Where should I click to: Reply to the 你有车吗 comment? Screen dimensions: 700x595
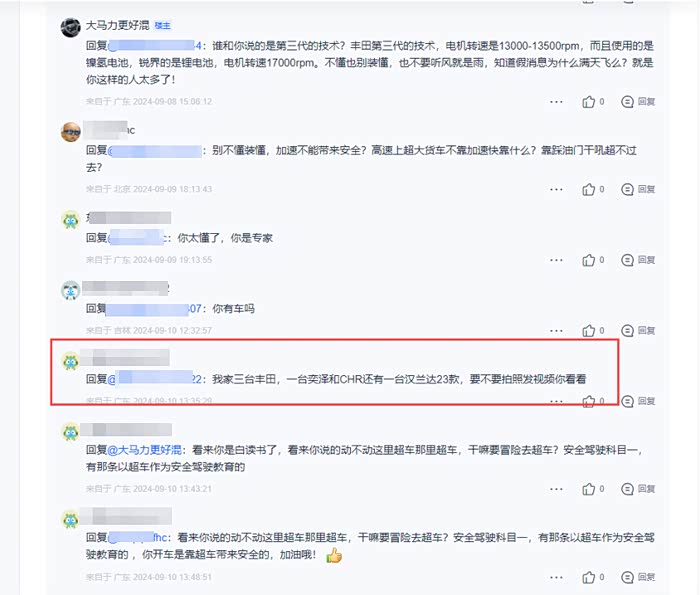tap(638, 331)
